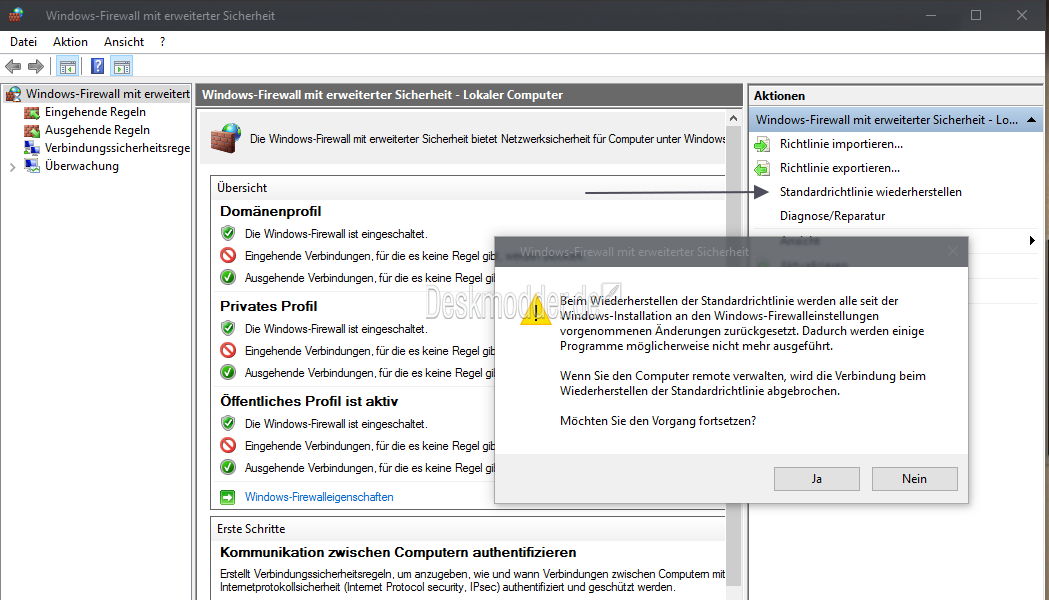Click the Richtlinie exportieren green icon
This screenshot has width=1049, height=600.
pos(762,169)
